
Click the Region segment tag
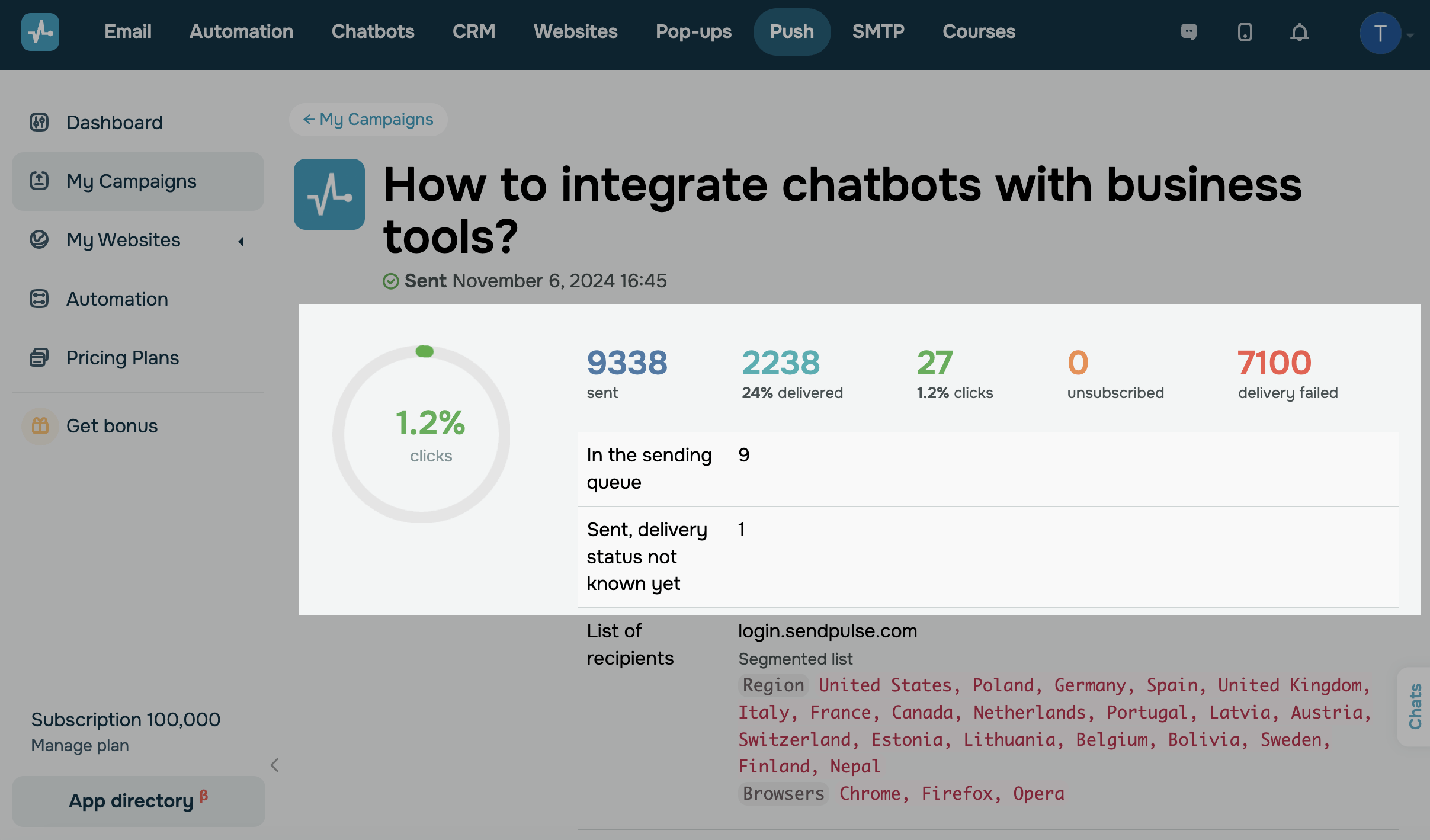click(773, 685)
